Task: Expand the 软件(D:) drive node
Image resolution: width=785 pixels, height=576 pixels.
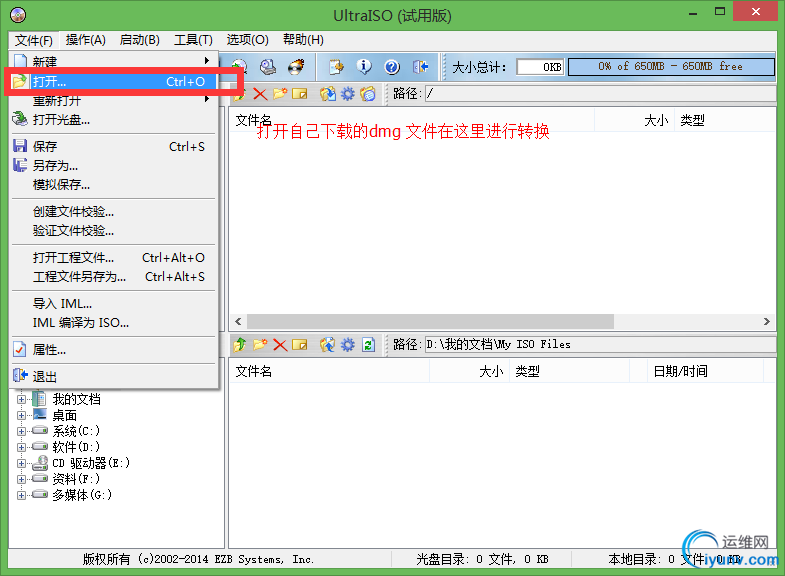Action: click(x=21, y=447)
